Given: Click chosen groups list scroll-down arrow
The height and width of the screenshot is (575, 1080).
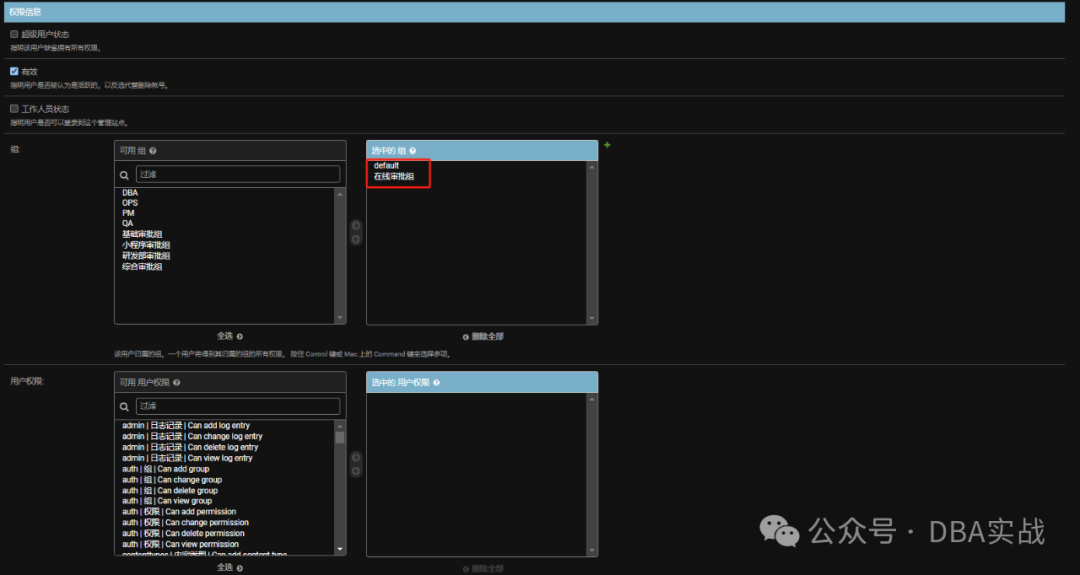Looking at the screenshot, I should click(x=592, y=318).
